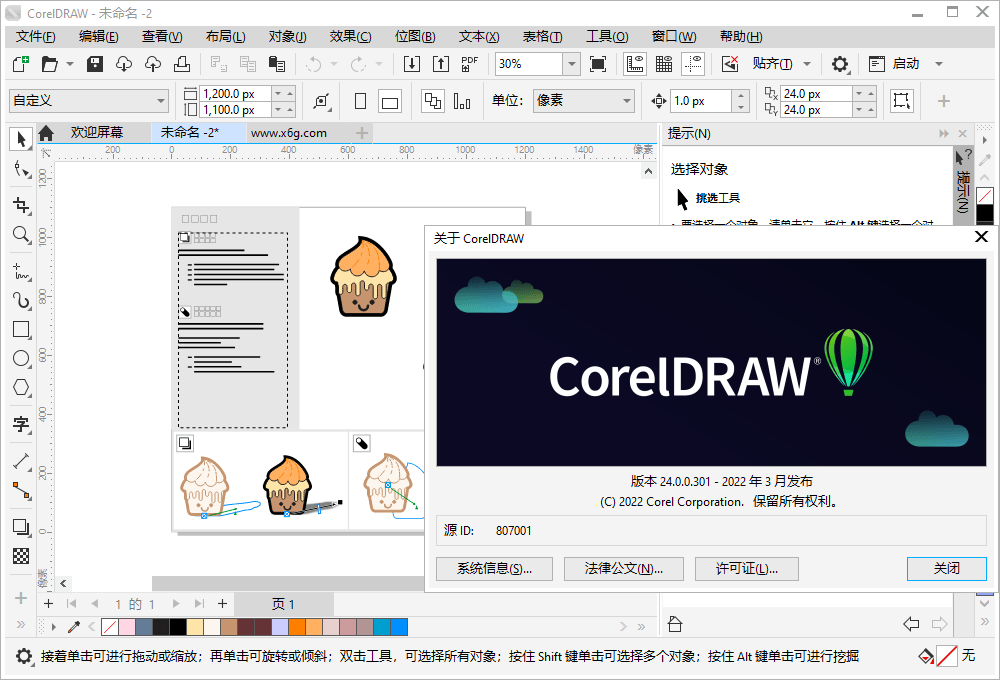Toggle full-screen preview mode
Screen dimensions: 1000x680
[598, 63]
